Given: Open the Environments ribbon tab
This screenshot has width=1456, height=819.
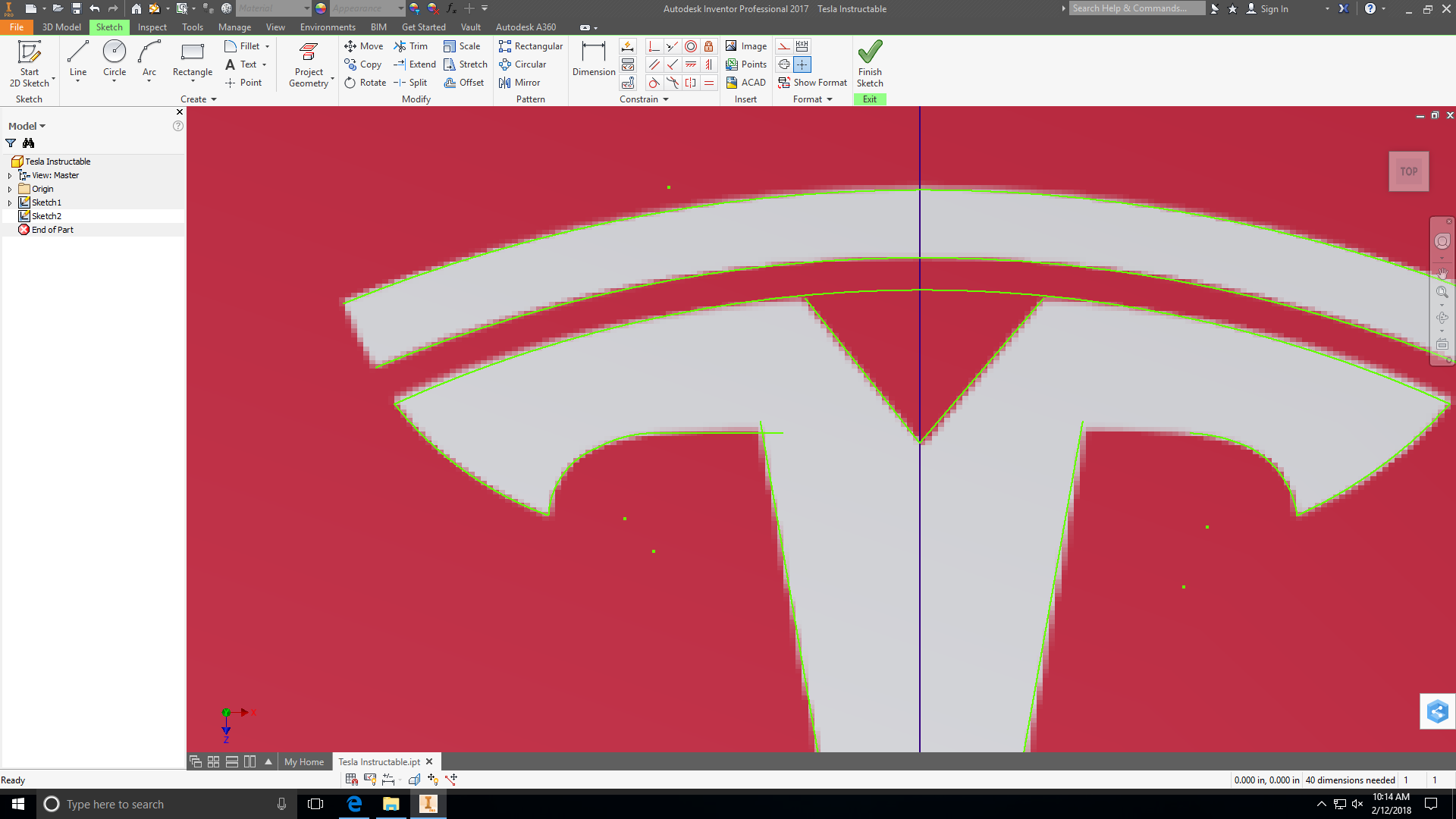Looking at the screenshot, I should click(328, 27).
